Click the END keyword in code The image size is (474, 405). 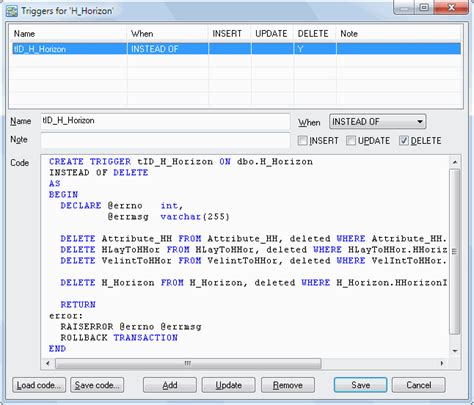(57, 348)
